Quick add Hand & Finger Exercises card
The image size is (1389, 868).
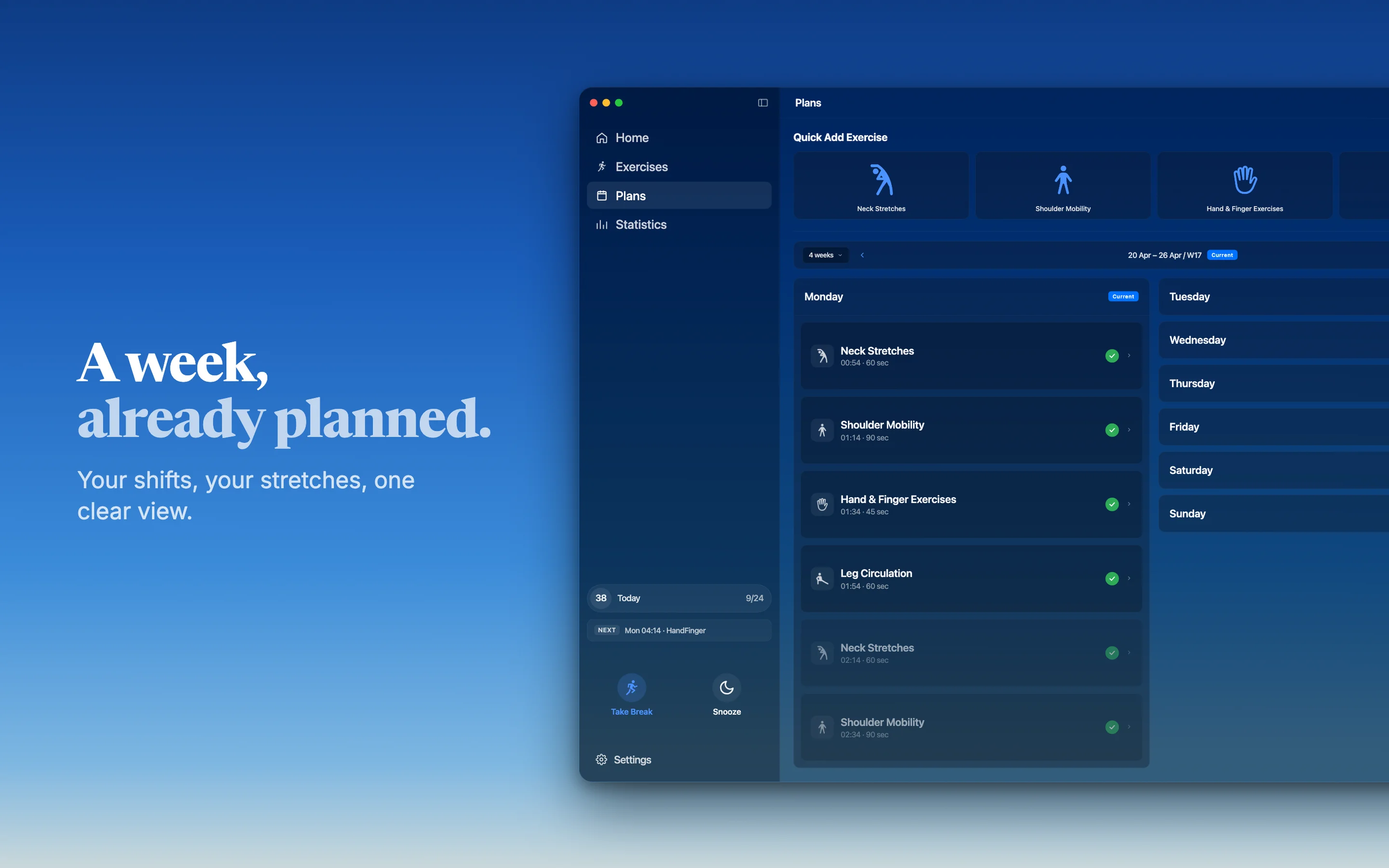coord(1244,186)
